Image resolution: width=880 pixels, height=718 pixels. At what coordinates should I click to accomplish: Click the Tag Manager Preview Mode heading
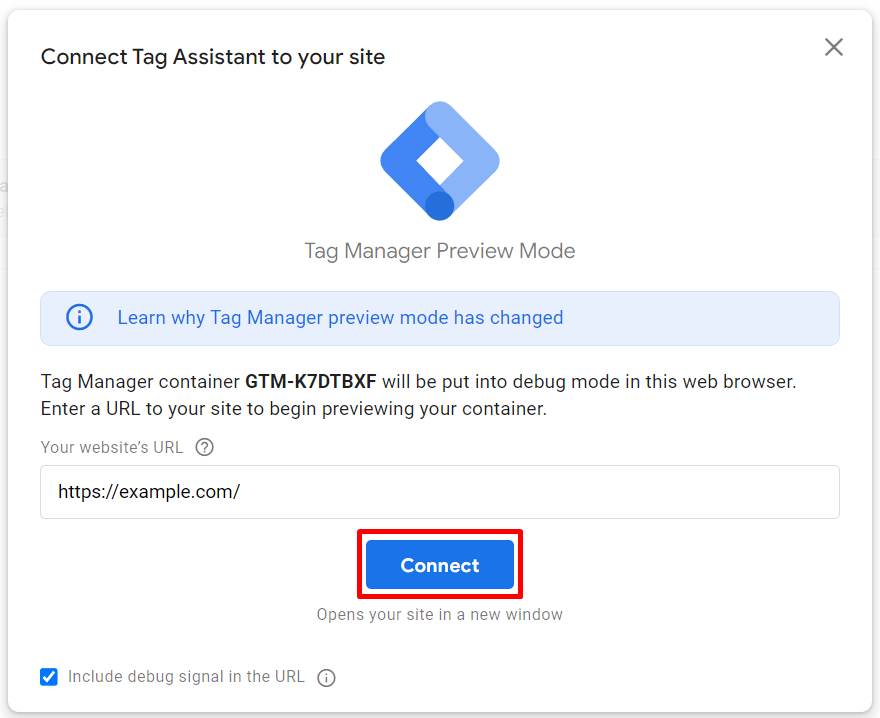tap(440, 250)
